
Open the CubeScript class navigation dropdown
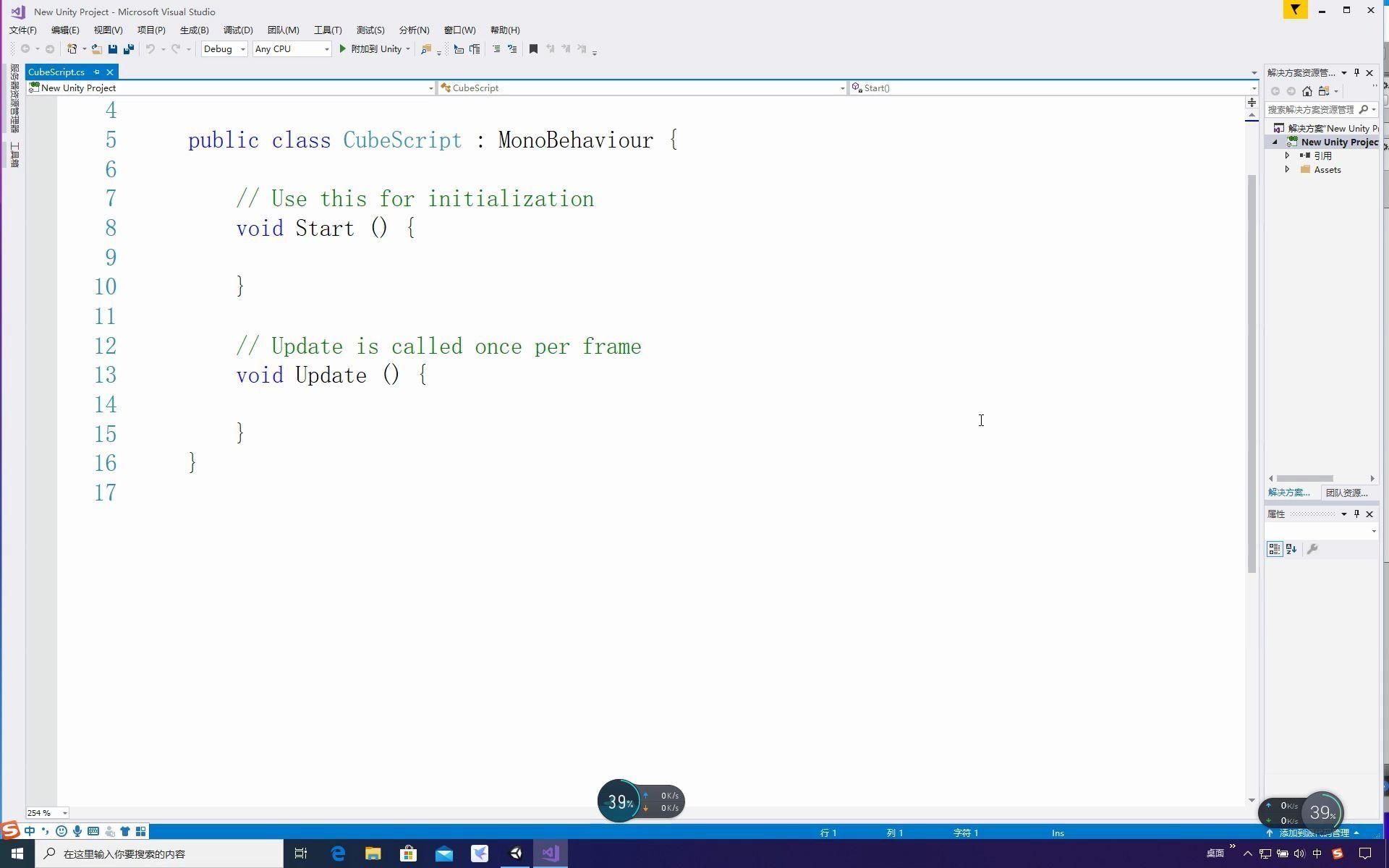642,88
